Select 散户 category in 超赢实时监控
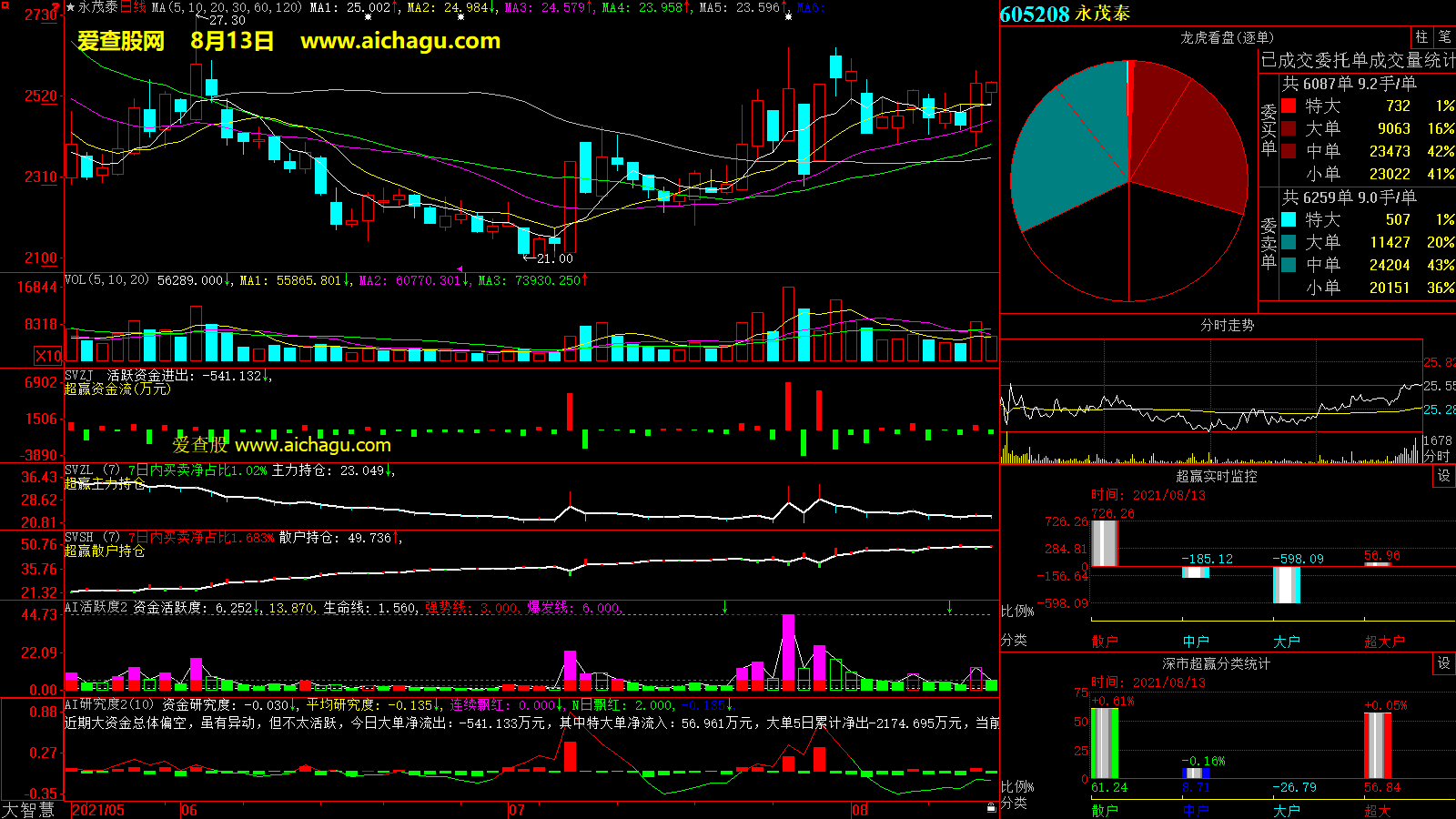Image resolution: width=1456 pixels, height=819 pixels. click(1104, 642)
